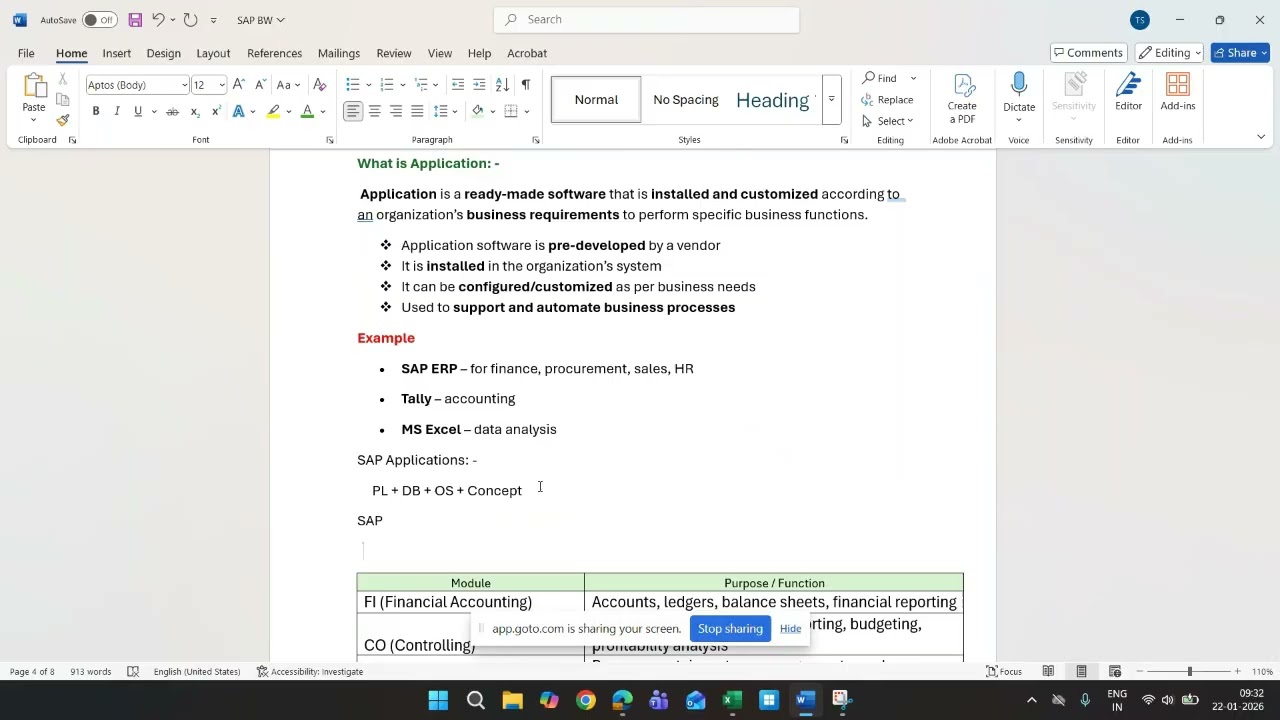Screen dimensions: 1280x720
Task: Open Change Case dropdown
Action: coord(289,85)
